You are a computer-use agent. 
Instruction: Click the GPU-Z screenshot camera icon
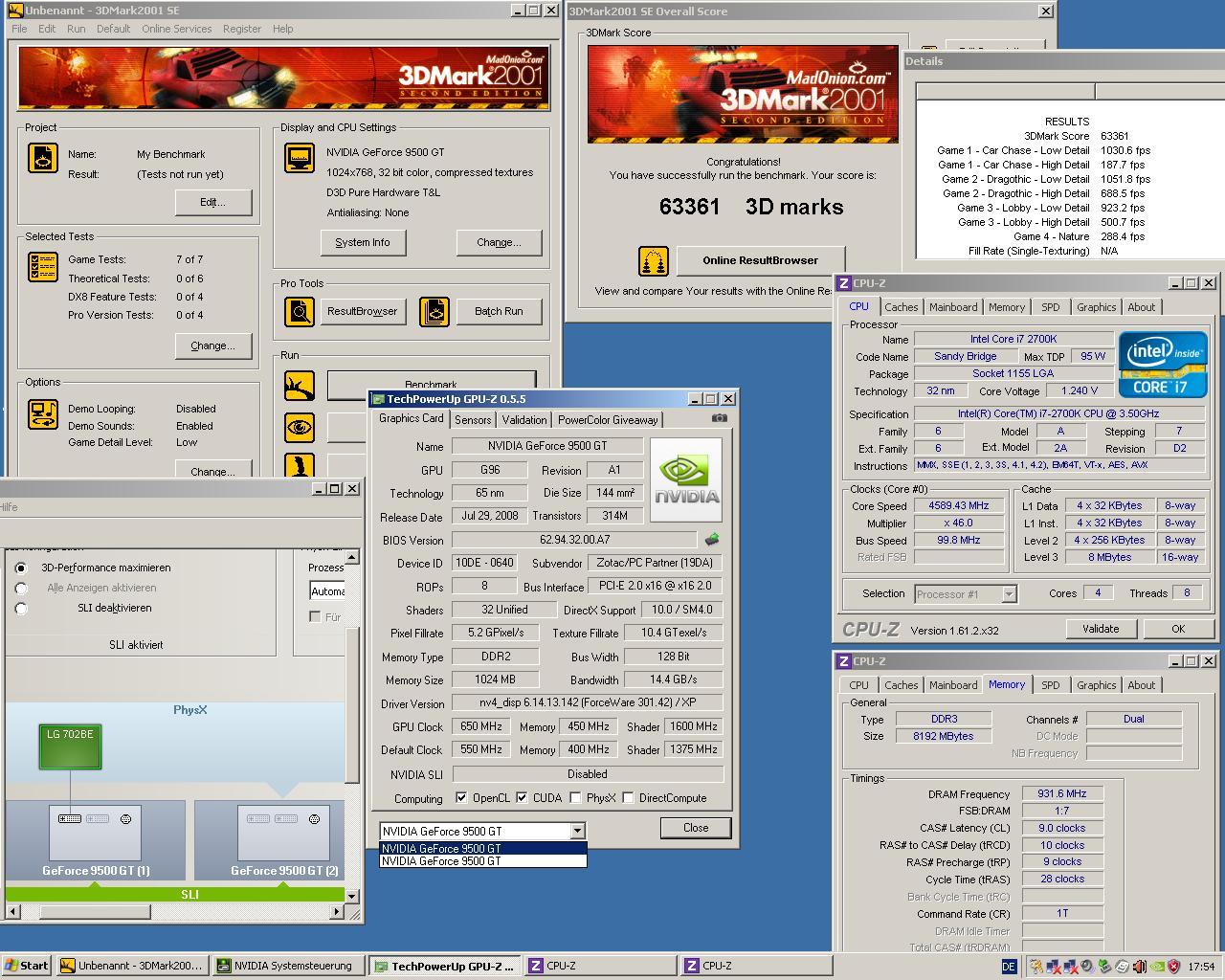(720, 418)
